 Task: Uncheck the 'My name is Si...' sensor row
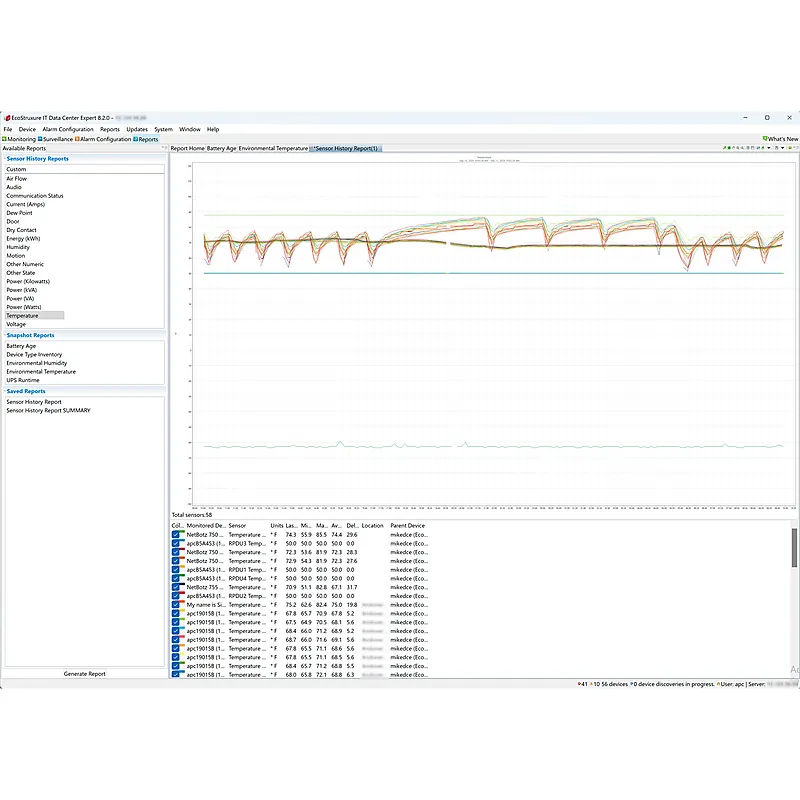tap(176, 605)
